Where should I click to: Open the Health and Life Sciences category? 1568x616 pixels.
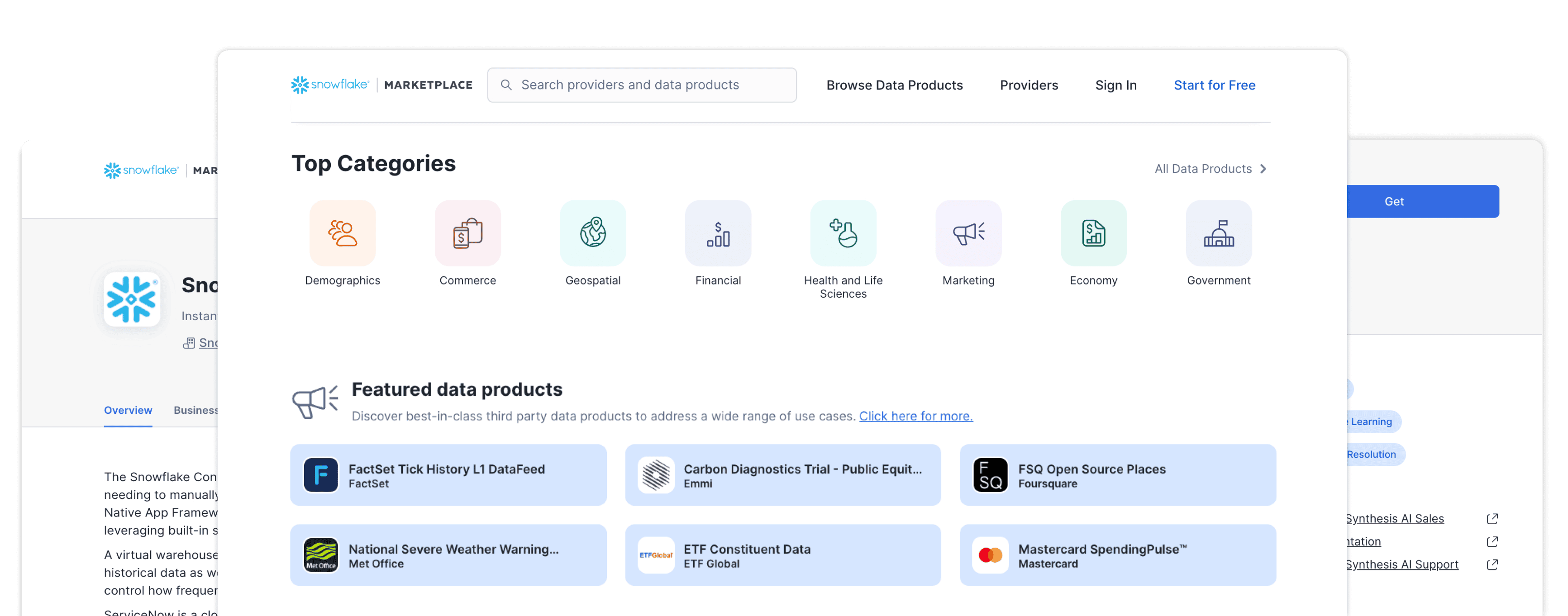point(843,233)
